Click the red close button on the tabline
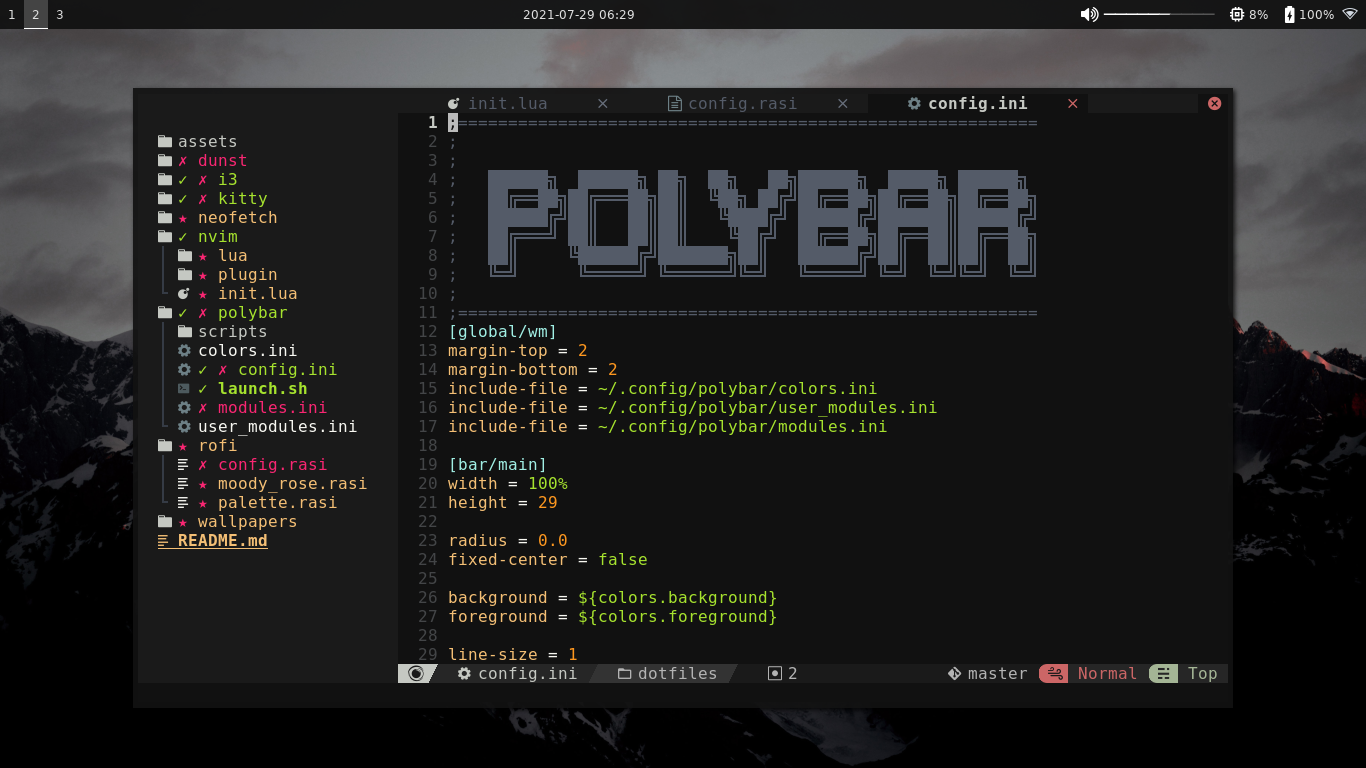1366x768 pixels. point(1215,104)
